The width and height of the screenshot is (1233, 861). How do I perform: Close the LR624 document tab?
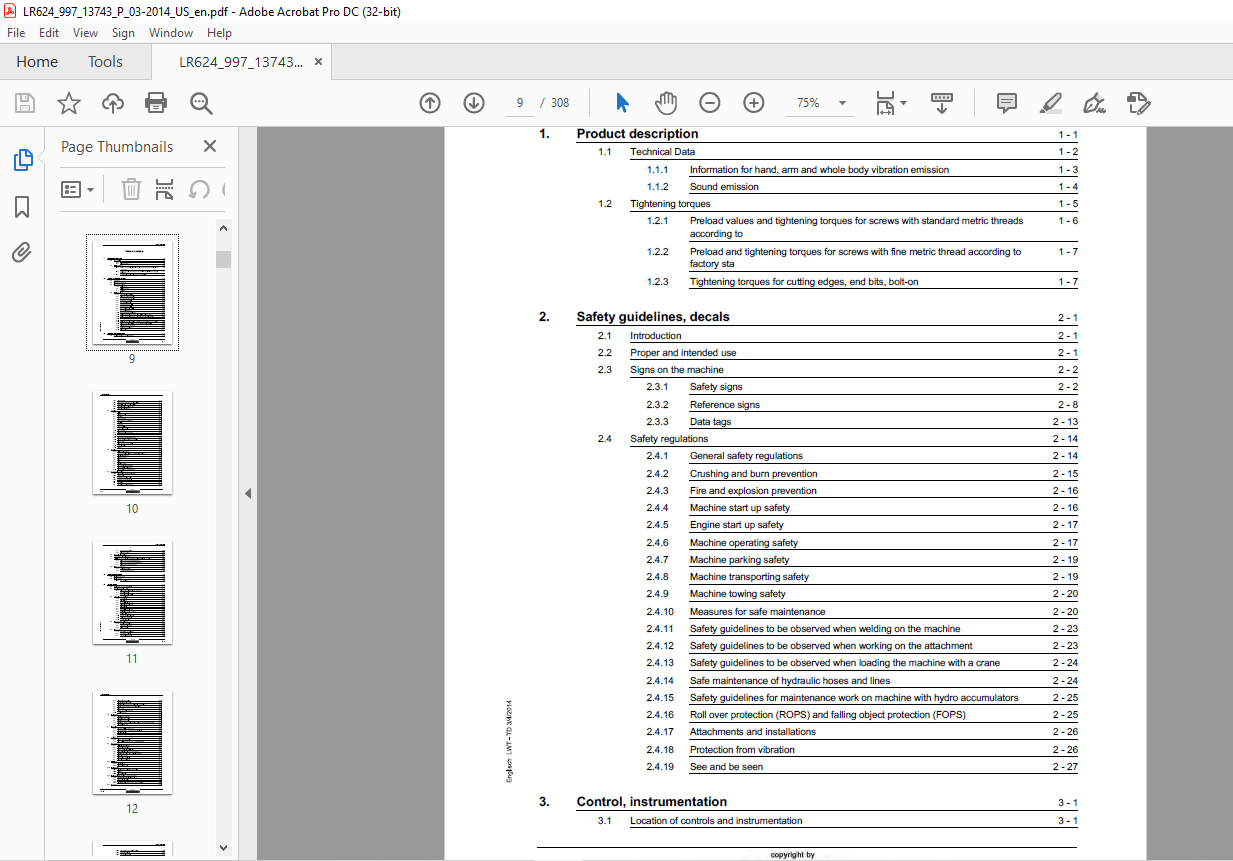pos(318,62)
